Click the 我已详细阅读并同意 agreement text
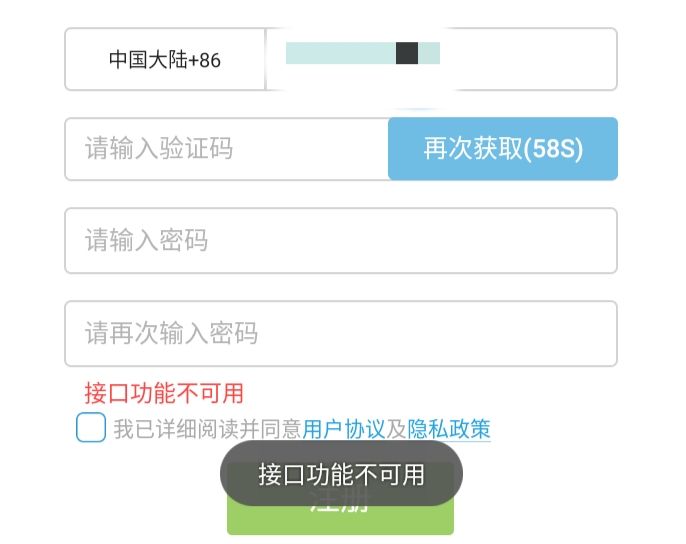686x544 pixels. tap(207, 429)
